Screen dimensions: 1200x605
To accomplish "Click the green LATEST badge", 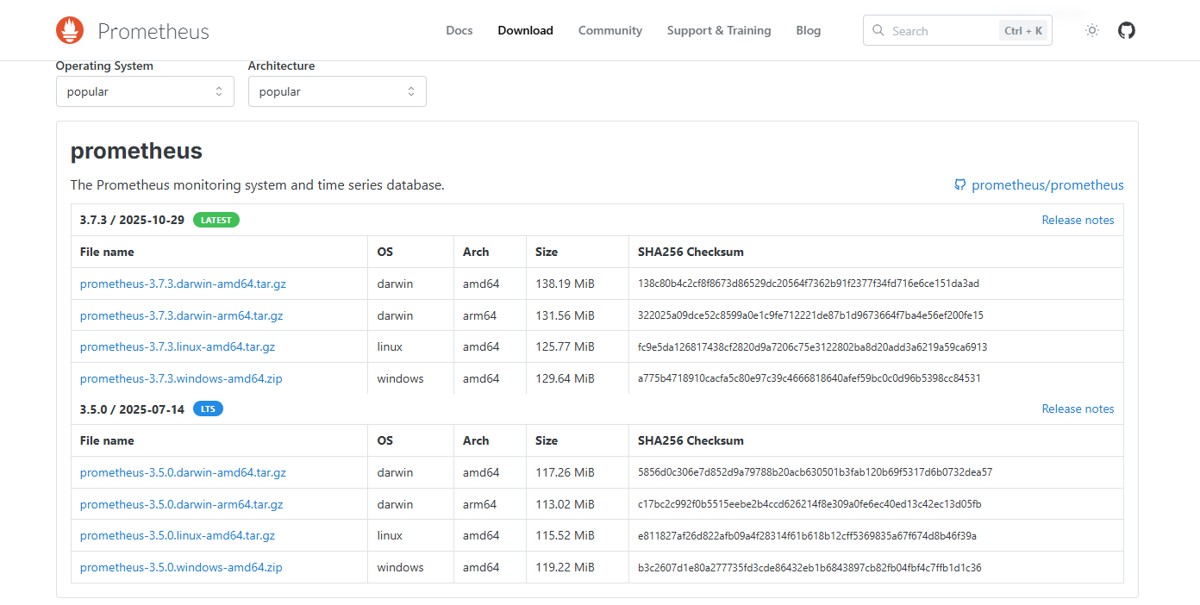I will click(x=216, y=220).
